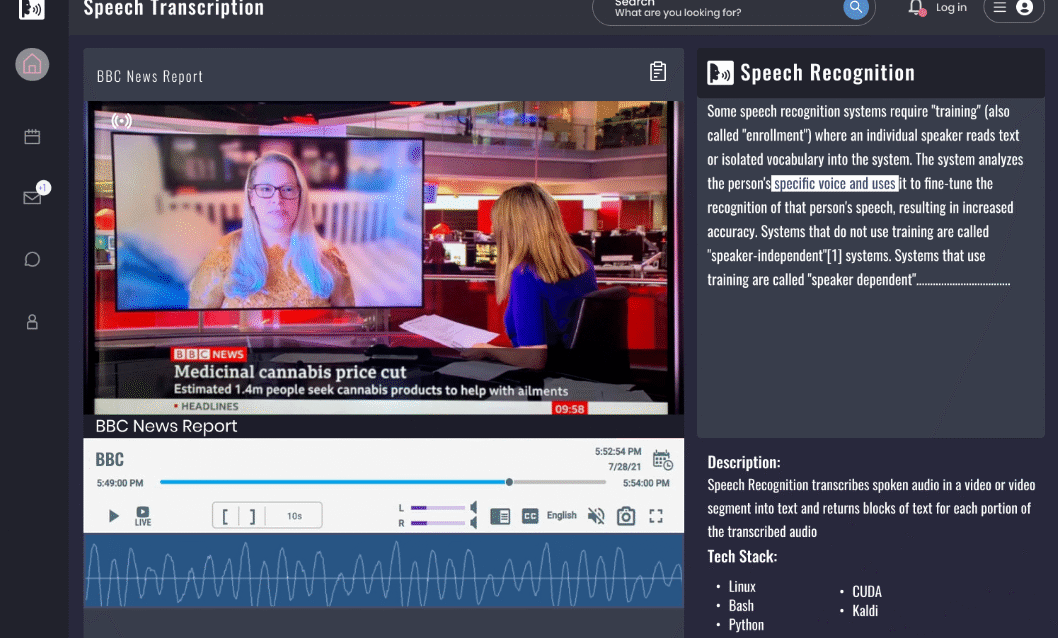The width and height of the screenshot is (1058, 638).
Task: Open the calendar icon in the left sidebar
Action: (32, 137)
